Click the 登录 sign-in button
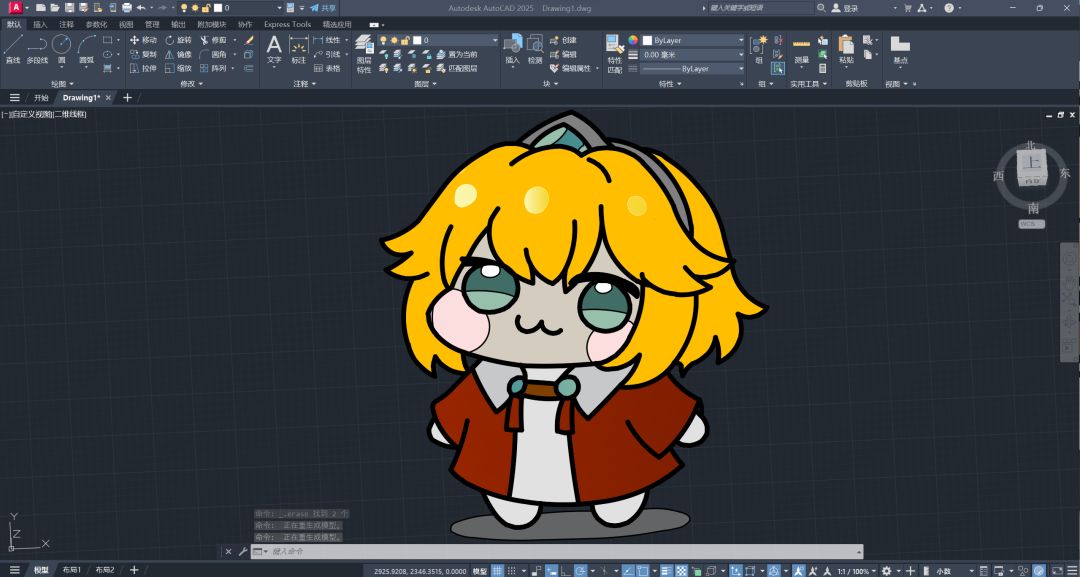 [846, 8]
